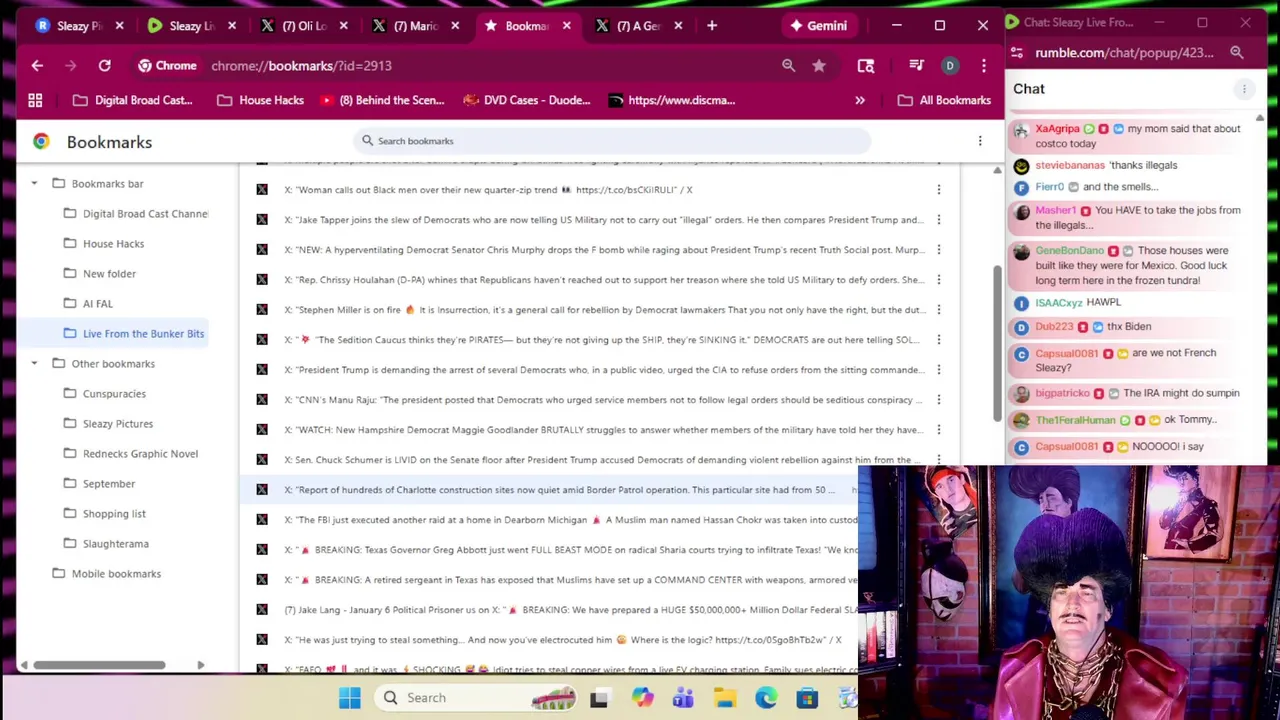Select Rednecks Graphic Novel folder
This screenshot has height=720, width=1280.
click(130, 454)
